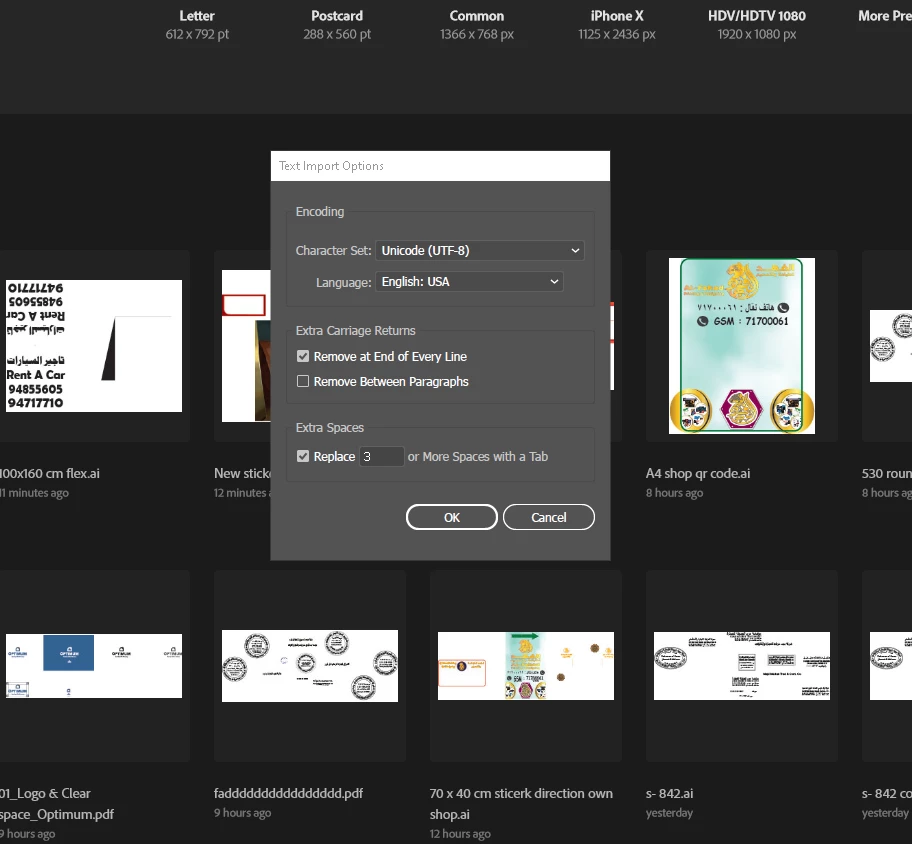The width and height of the screenshot is (912, 844).
Task: Open the A4 shop qr code.ai thumbnail
Action: coord(742,346)
